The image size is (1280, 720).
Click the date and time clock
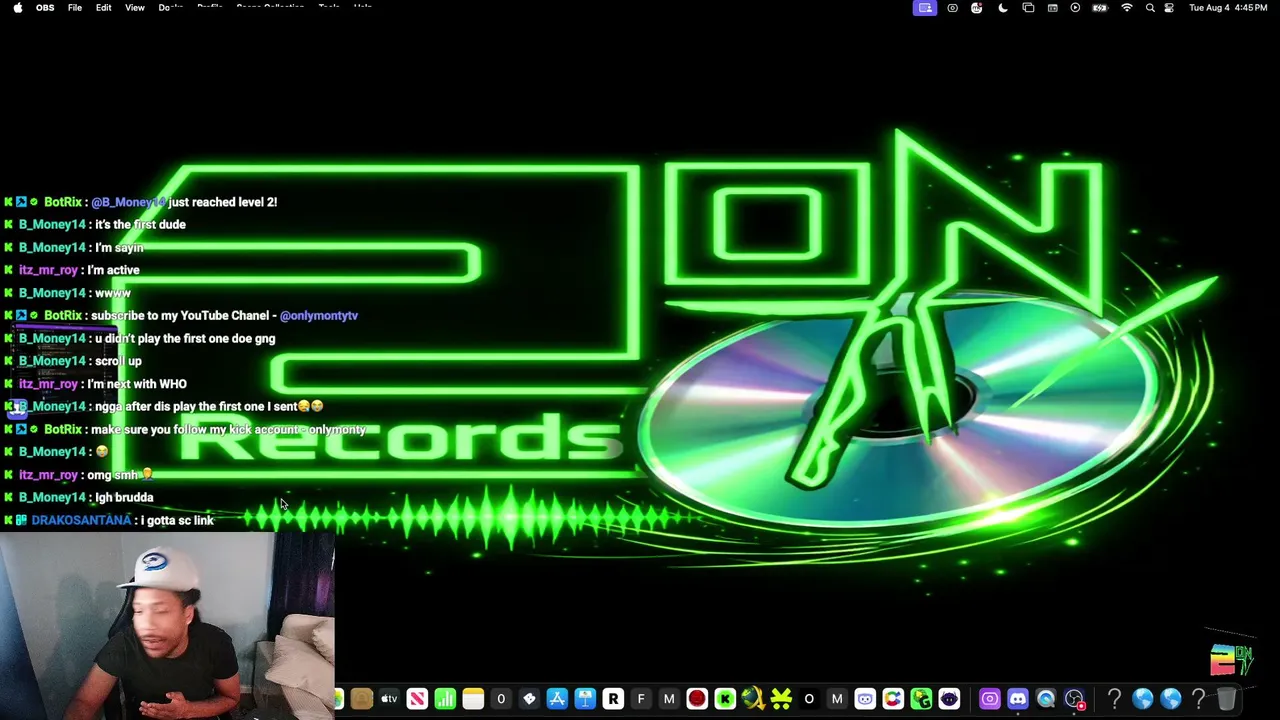pyautogui.click(x=1228, y=7)
